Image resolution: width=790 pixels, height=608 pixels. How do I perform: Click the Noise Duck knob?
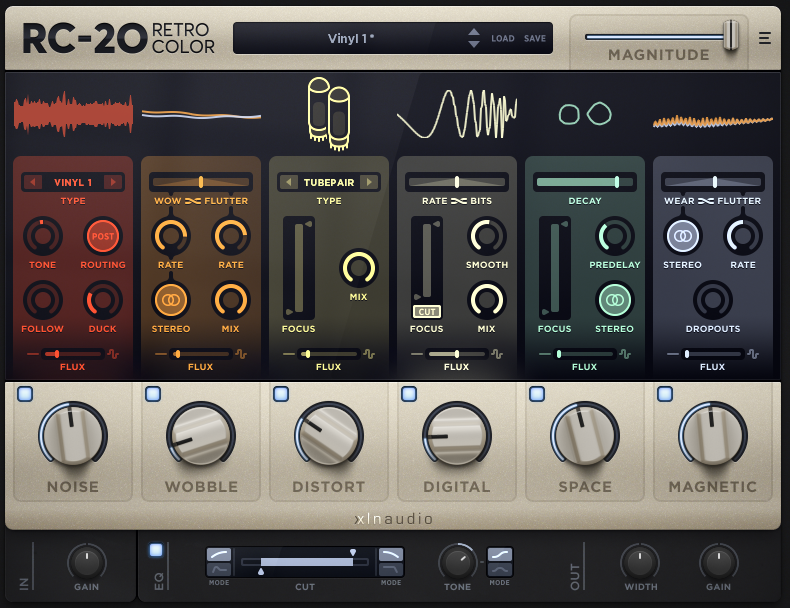(103, 300)
